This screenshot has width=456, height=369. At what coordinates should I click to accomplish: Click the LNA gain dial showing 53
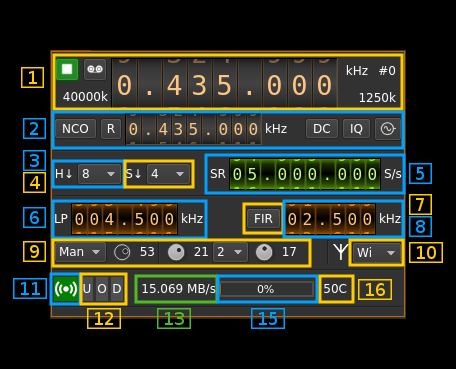pyautogui.click(x=122, y=252)
